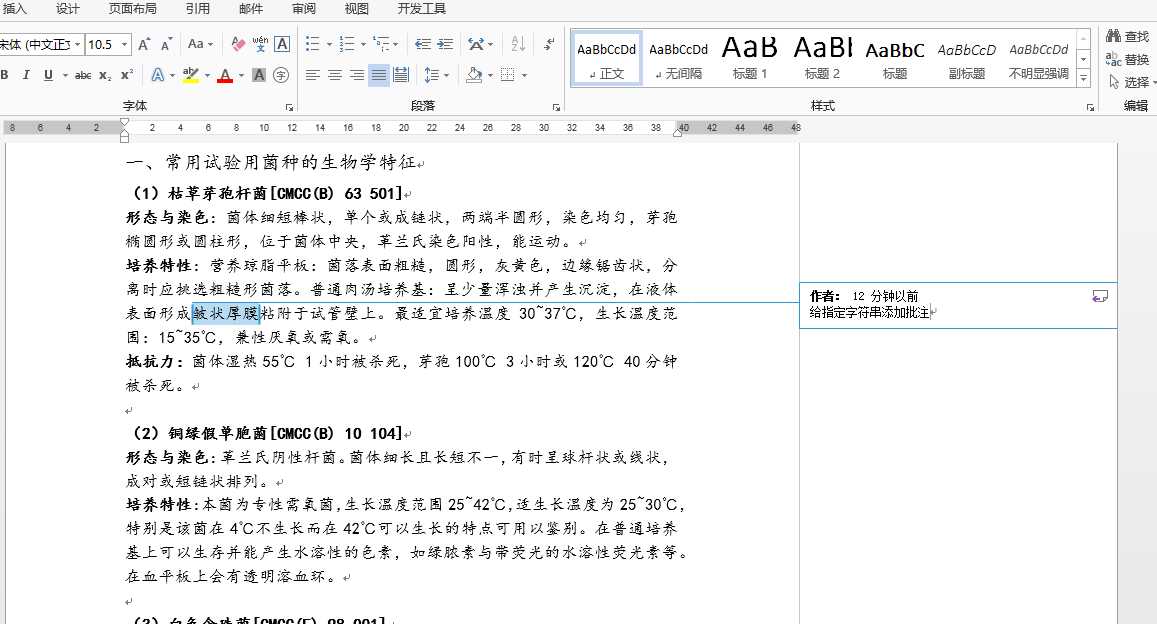Image resolution: width=1157 pixels, height=624 pixels.
Task: Apply yellow text highlight color
Action: [190, 74]
